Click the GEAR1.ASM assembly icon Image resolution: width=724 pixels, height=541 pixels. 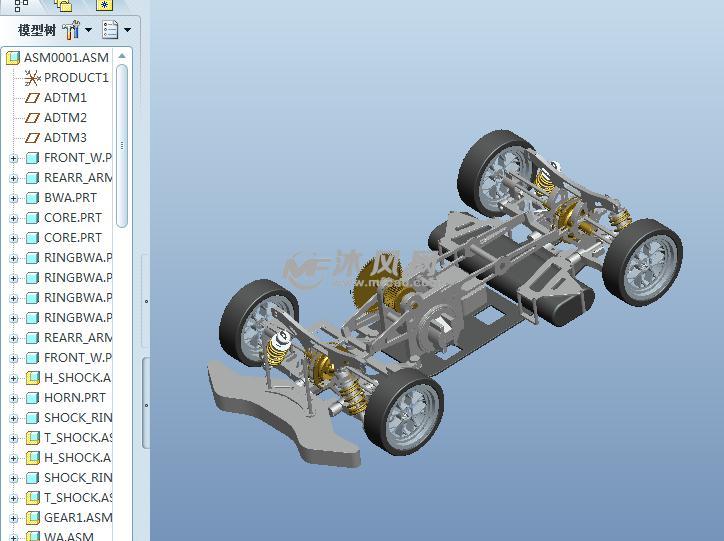(32, 518)
